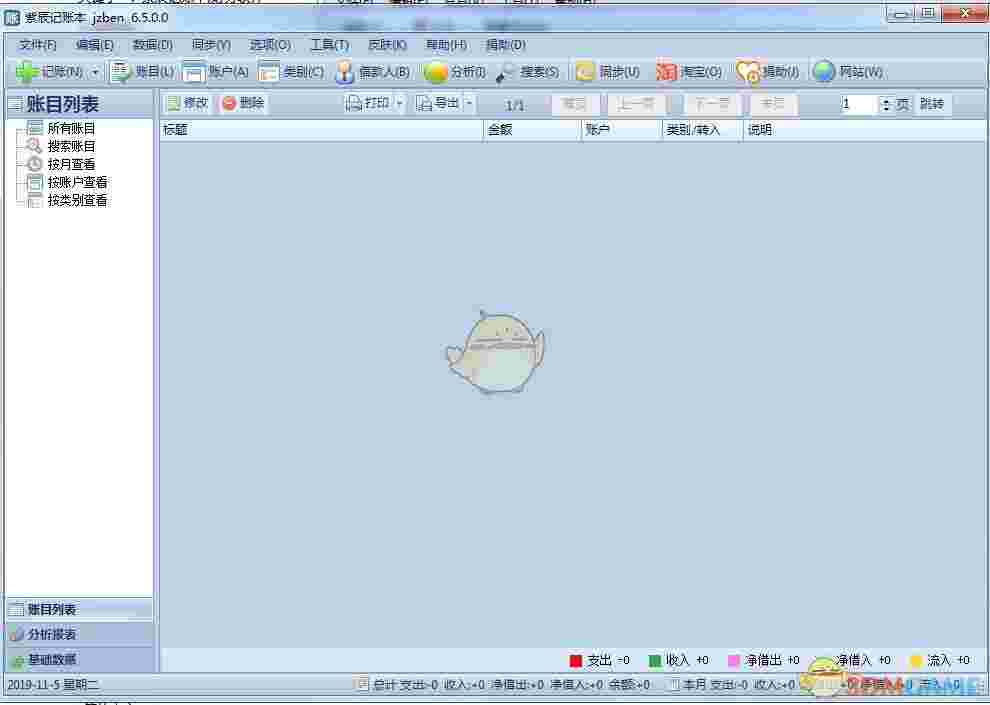
Task: Click the 类别/转入 column header
Action: click(x=702, y=130)
